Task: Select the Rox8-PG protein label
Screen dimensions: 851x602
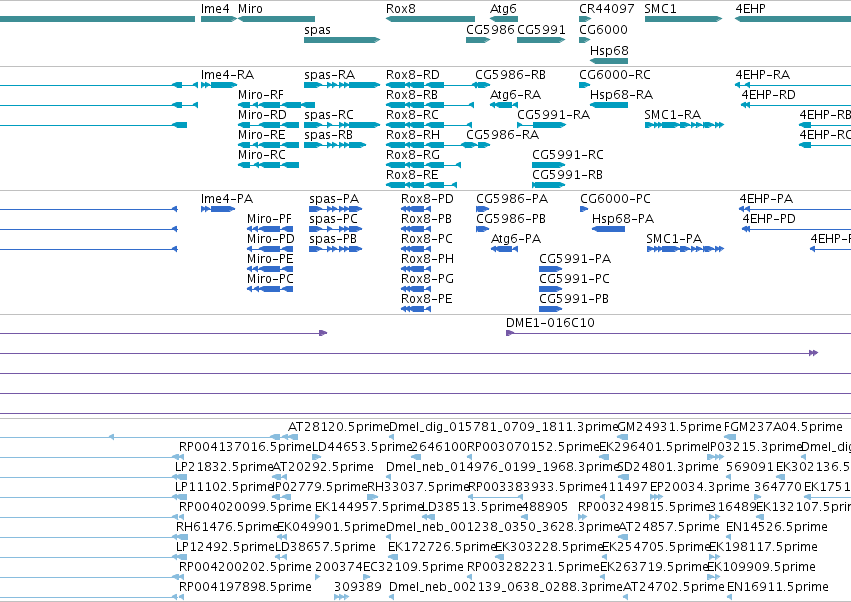Action: point(427,278)
